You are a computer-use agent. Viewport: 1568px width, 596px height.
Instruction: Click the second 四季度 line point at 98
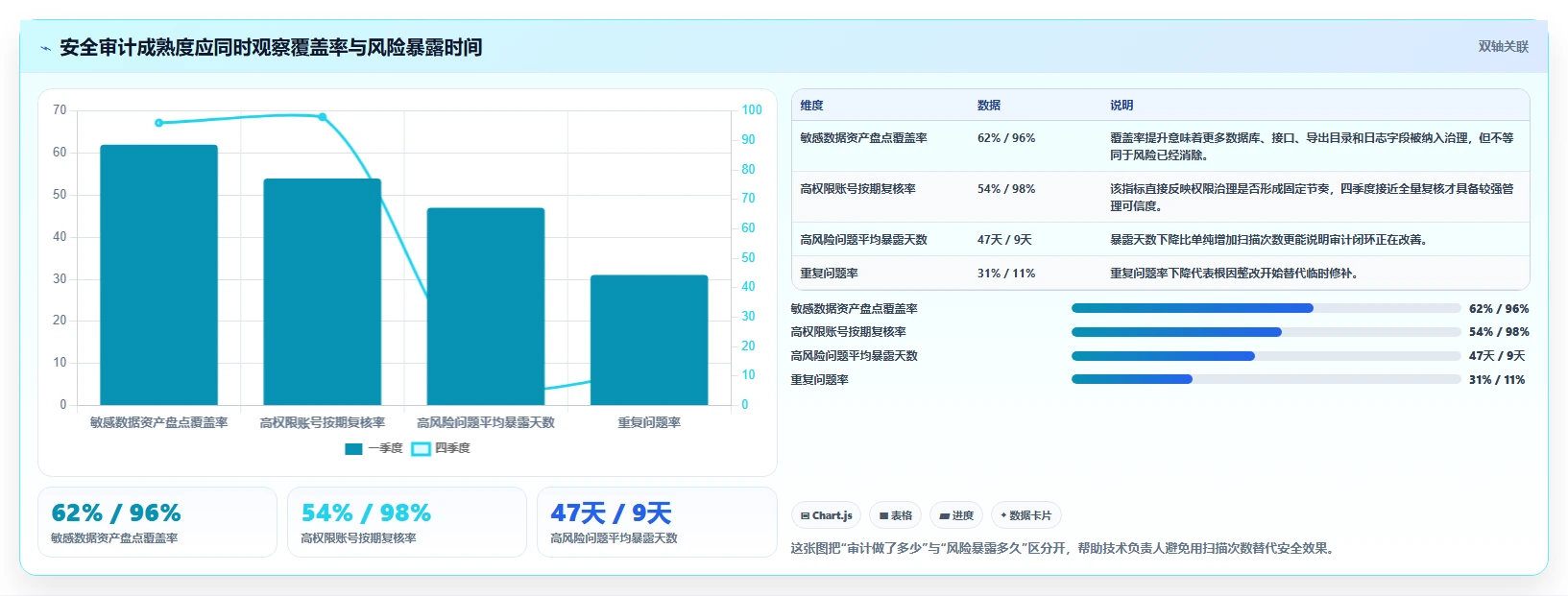coord(323,117)
